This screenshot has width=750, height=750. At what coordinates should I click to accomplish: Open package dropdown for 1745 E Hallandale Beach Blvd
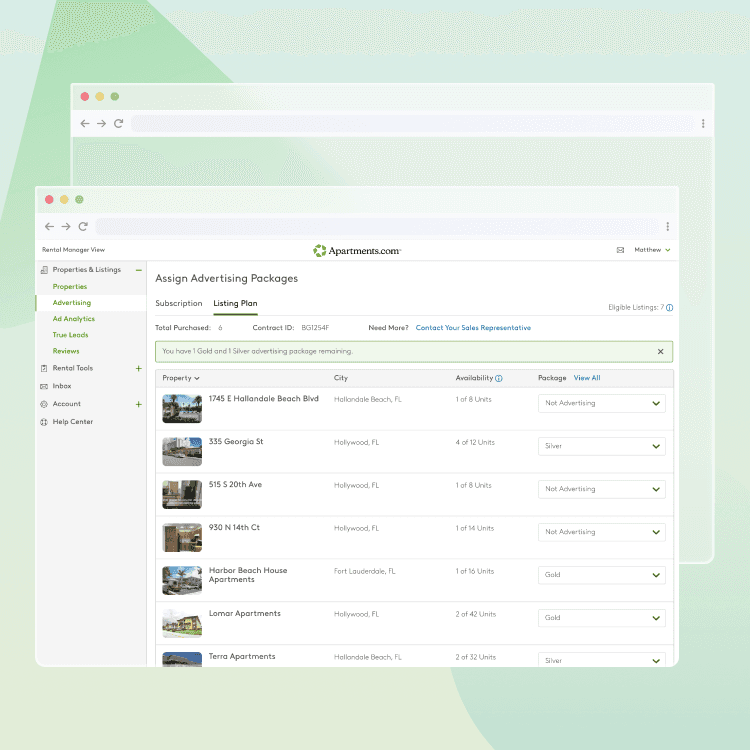pos(602,403)
